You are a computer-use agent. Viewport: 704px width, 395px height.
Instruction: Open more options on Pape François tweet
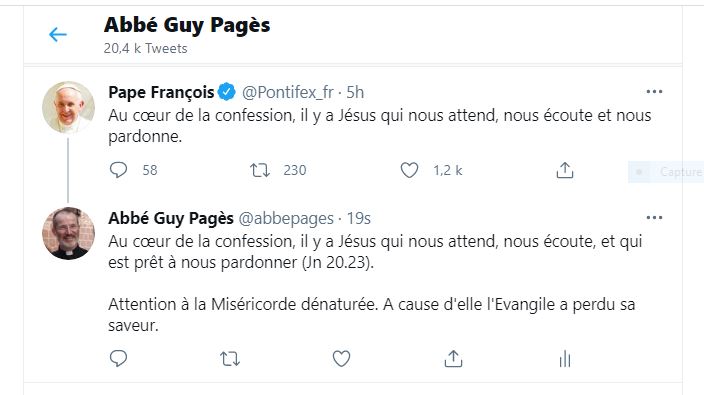click(x=654, y=92)
